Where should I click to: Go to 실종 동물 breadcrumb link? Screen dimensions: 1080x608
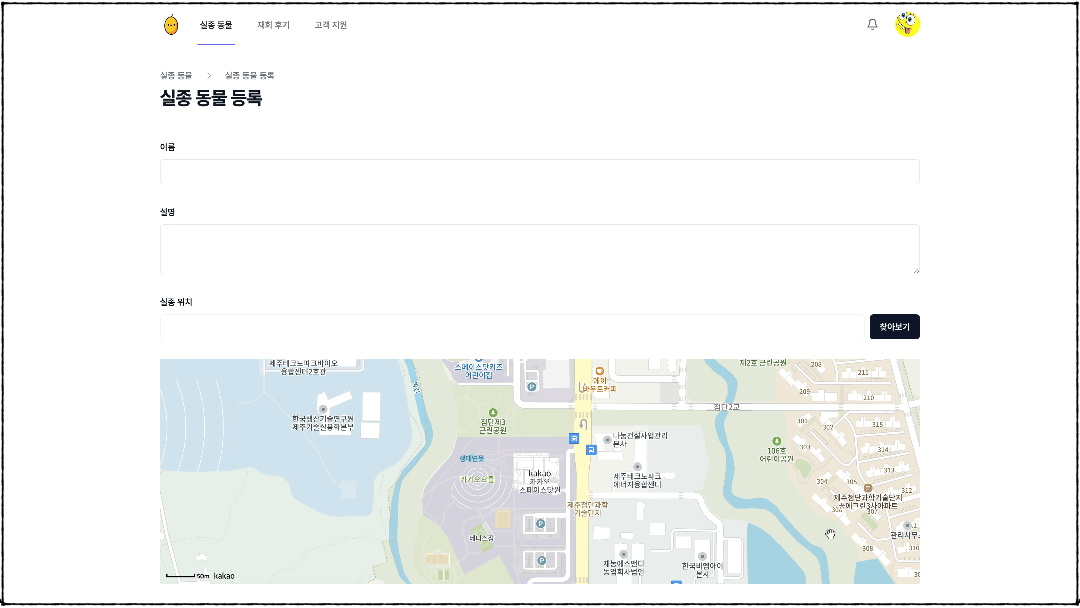click(x=176, y=75)
